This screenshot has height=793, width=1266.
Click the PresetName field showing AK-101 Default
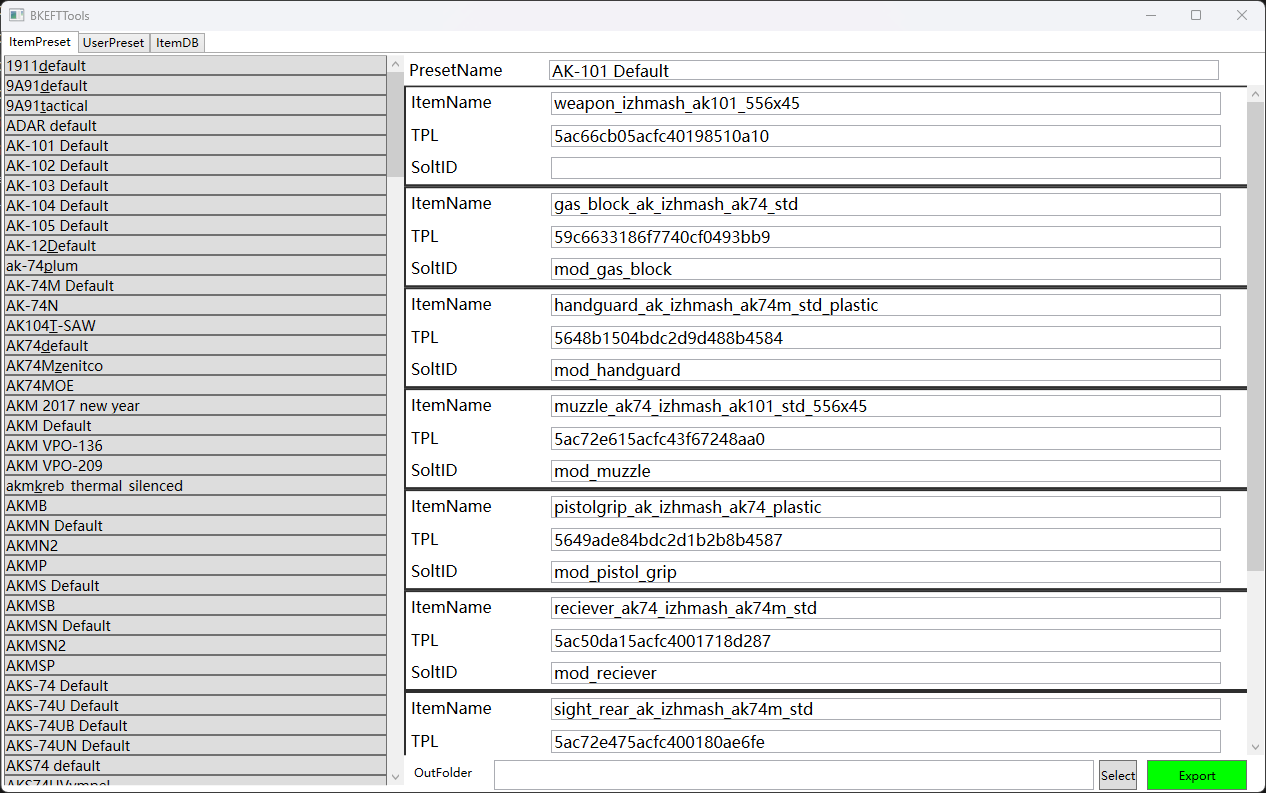pos(884,70)
